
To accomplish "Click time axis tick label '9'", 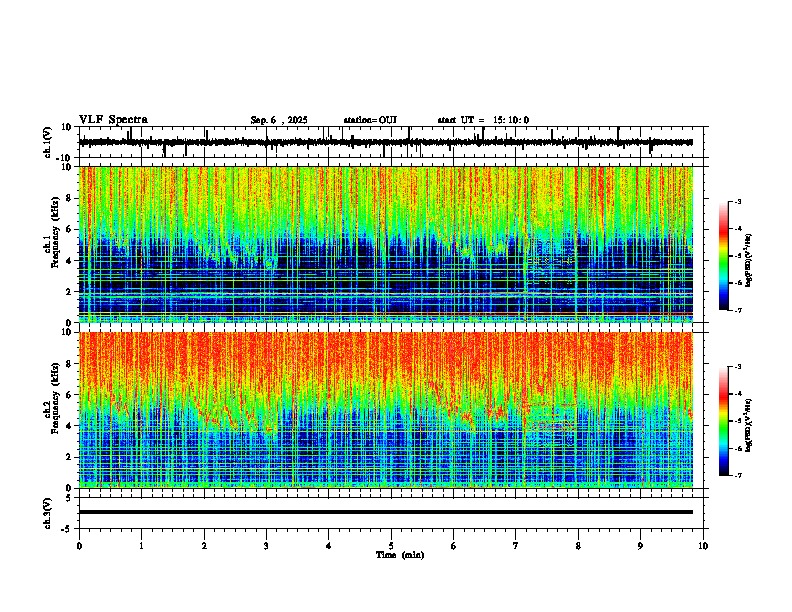I will pyautogui.click(x=640, y=546).
